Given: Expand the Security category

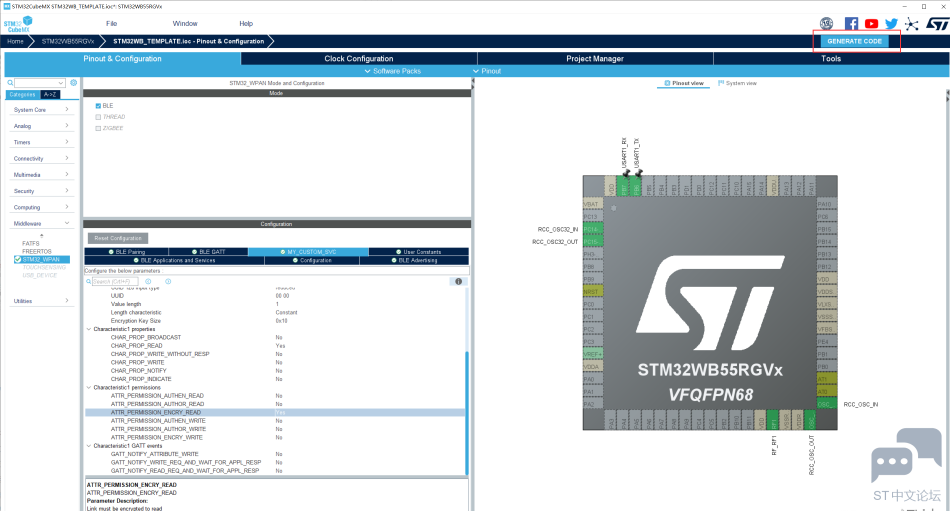Looking at the screenshot, I should [x=41, y=191].
